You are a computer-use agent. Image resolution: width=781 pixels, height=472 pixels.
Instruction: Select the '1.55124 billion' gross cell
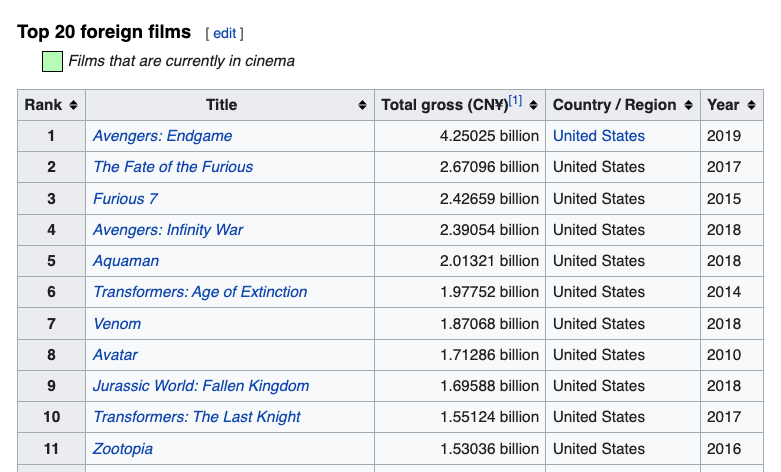[460, 417]
